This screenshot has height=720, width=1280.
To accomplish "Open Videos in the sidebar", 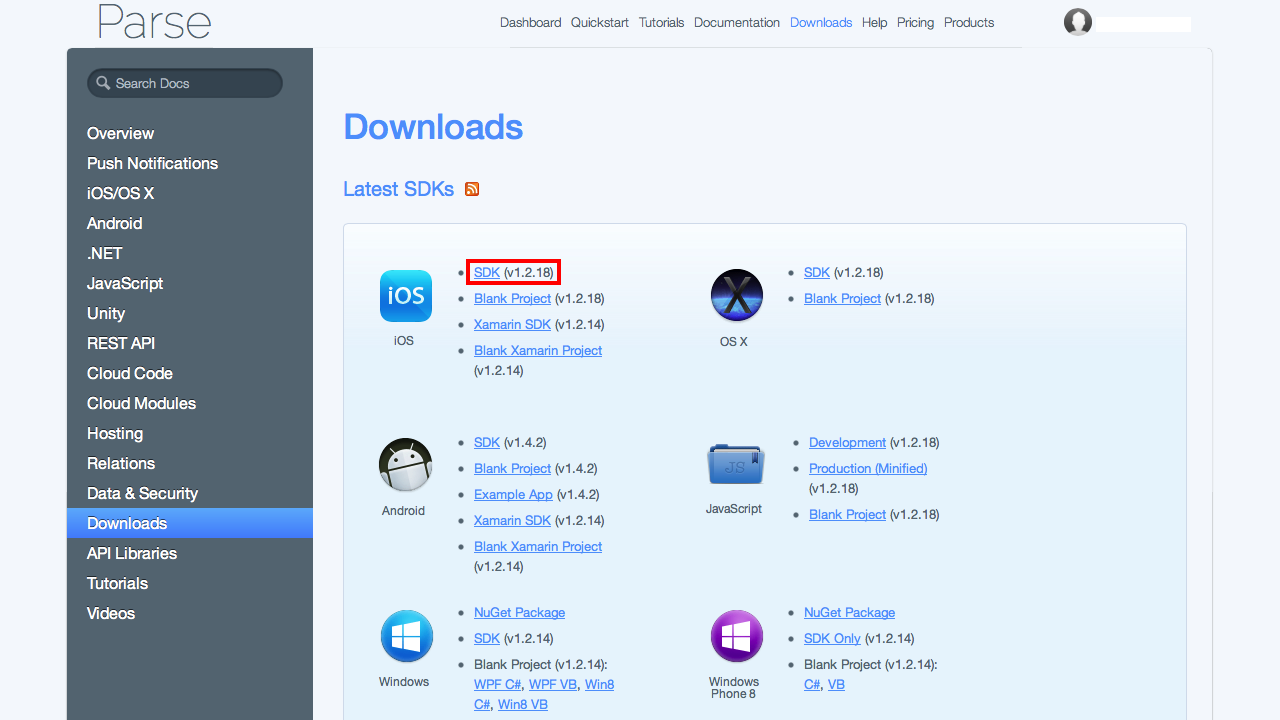I will tap(111, 613).
